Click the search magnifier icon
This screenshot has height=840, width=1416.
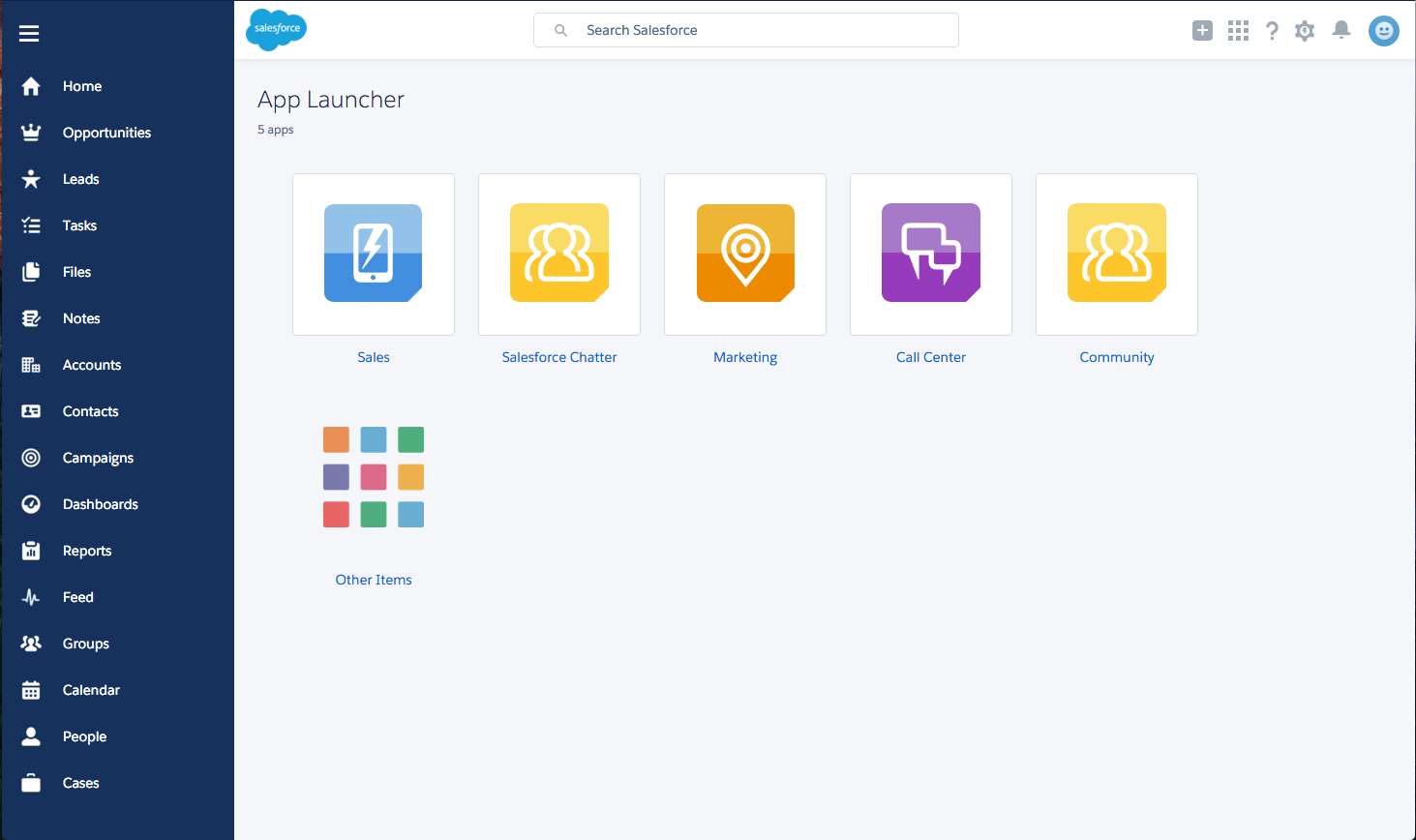pyautogui.click(x=560, y=31)
